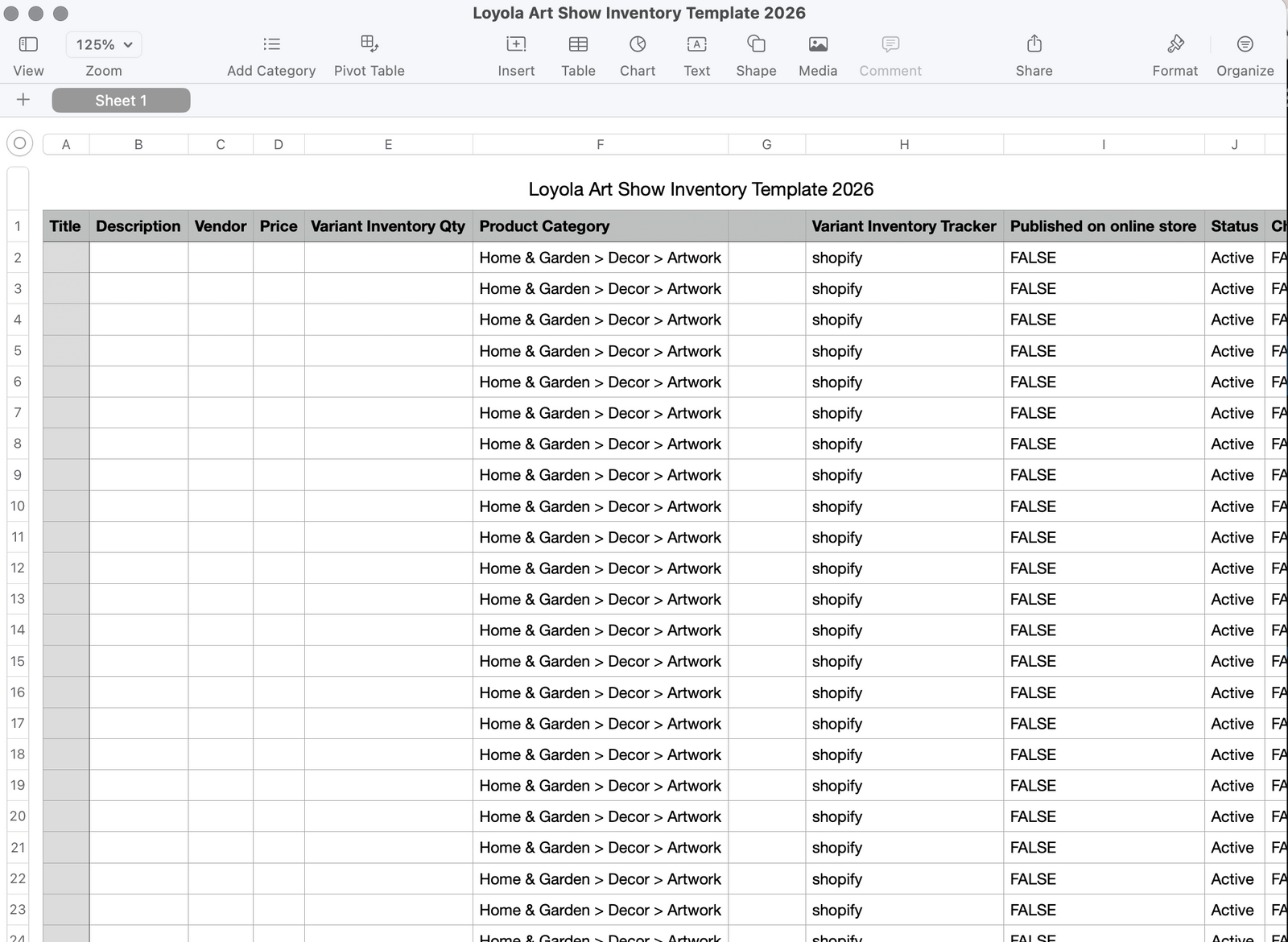Select column E header
Image resolution: width=1288 pixels, height=942 pixels.
tap(388, 145)
